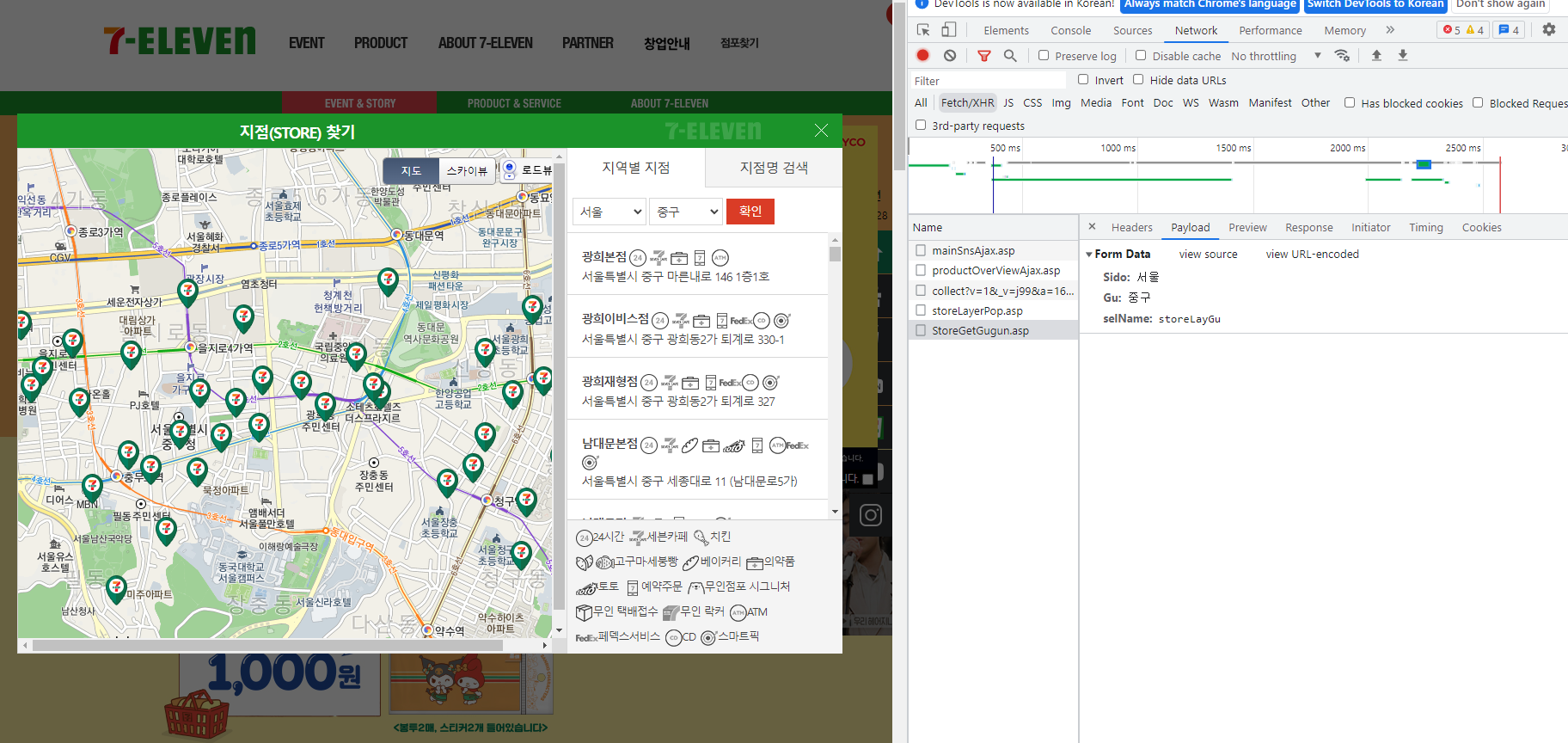Check the Invert filter checkbox
Screen dimensions: 1568x743
point(1083,79)
